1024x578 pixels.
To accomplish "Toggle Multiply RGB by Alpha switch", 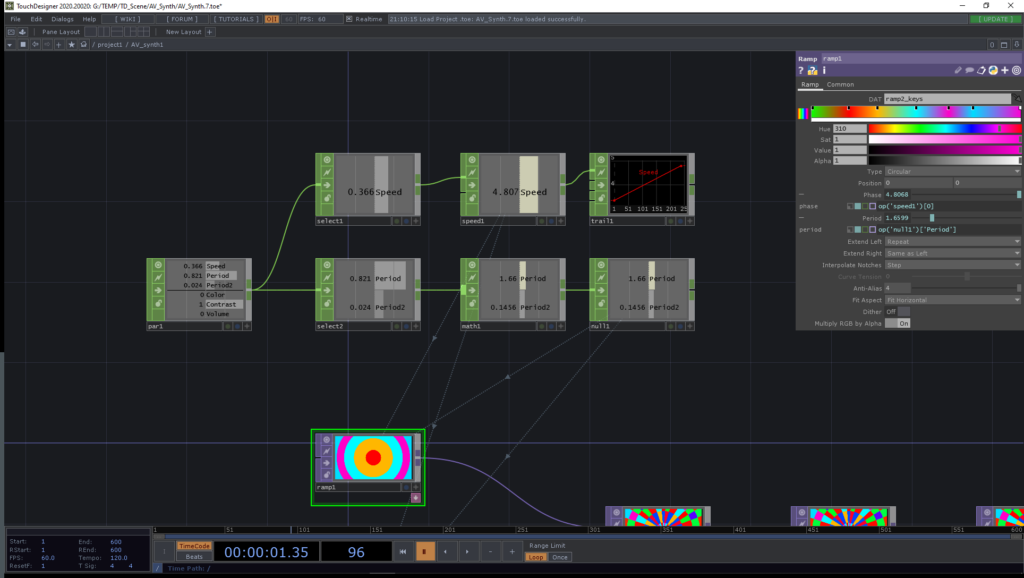I will pos(903,323).
